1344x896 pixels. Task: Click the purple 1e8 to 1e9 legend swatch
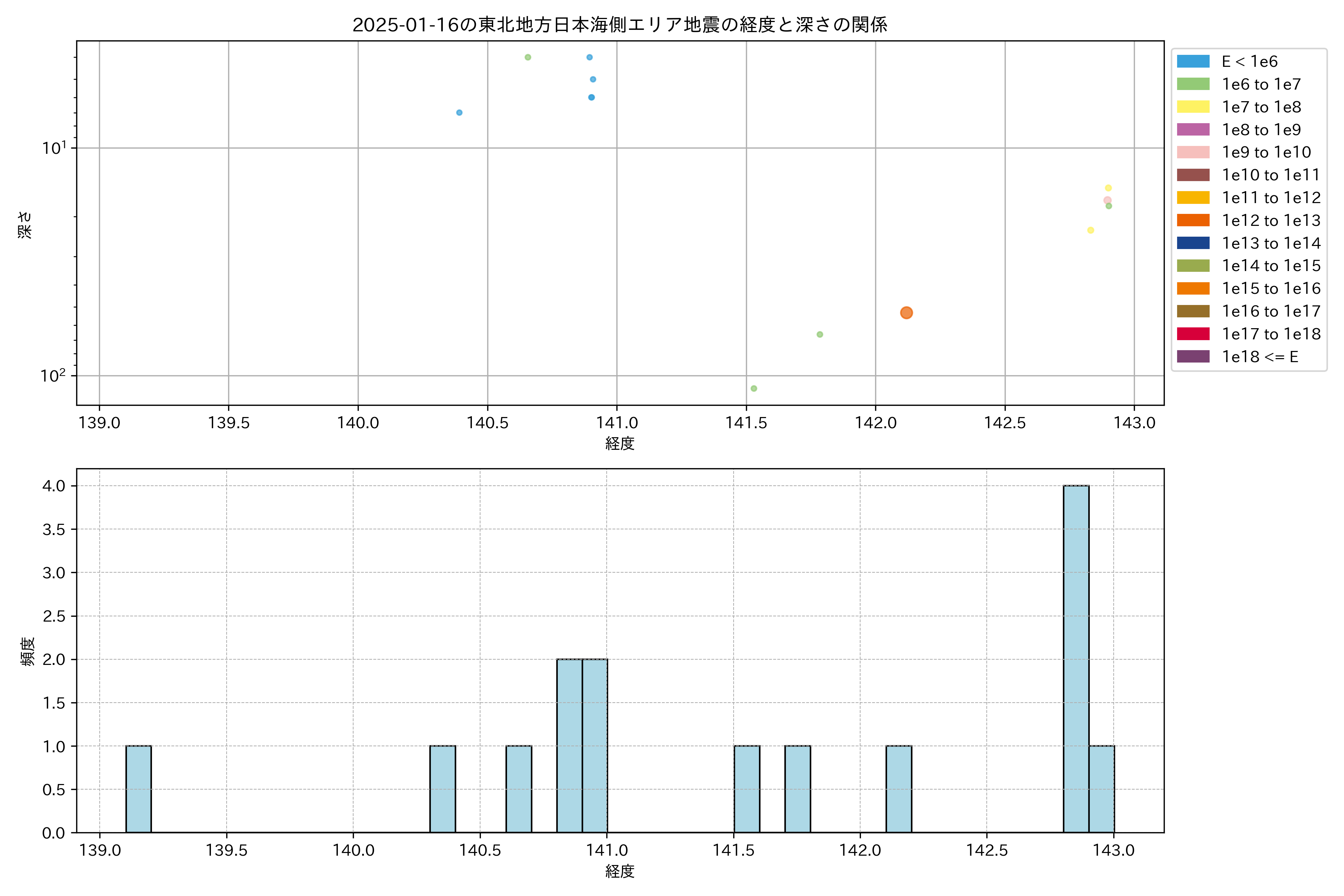pos(1193,130)
